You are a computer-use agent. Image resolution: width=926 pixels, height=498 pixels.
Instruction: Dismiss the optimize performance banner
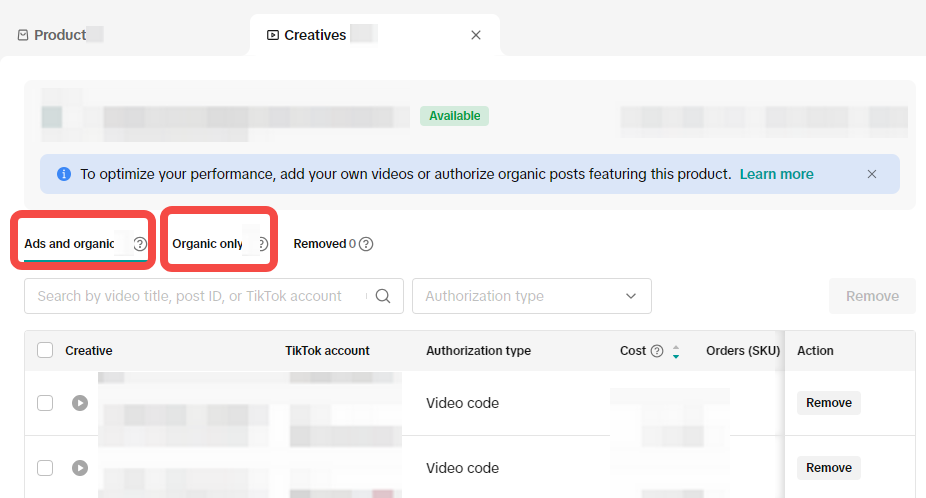[872, 174]
